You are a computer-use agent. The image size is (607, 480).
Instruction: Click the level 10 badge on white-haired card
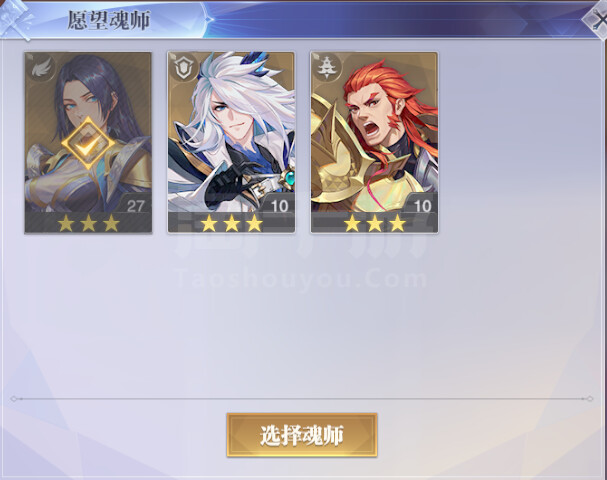279,206
